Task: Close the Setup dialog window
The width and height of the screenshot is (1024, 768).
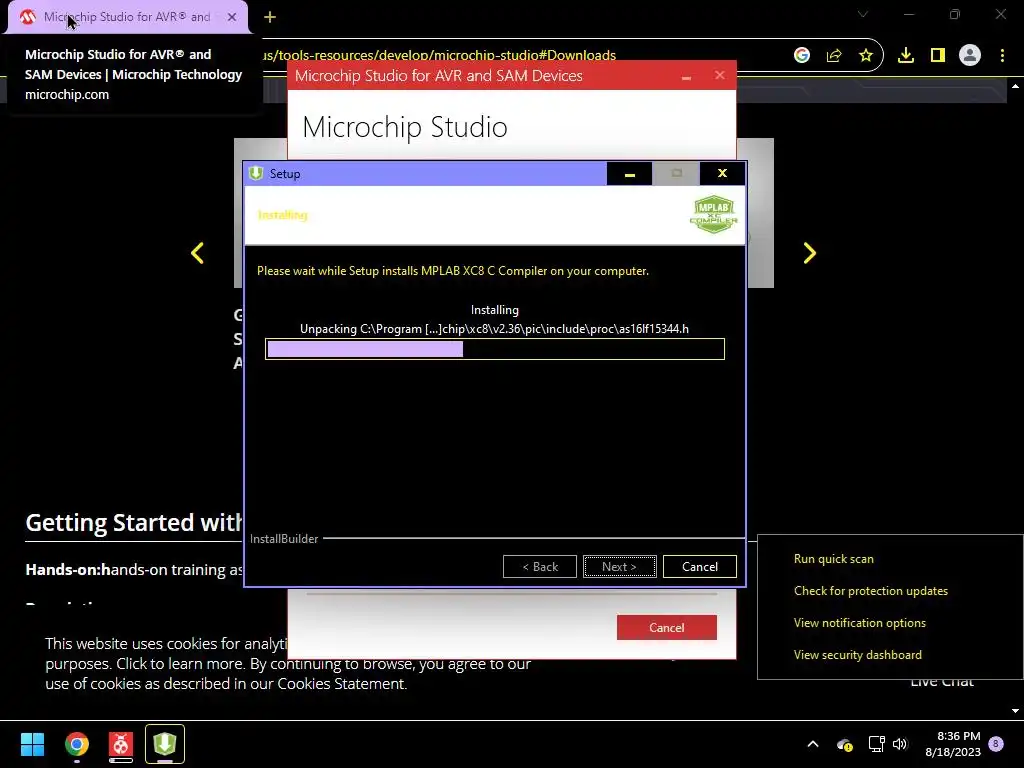Action: click(722, 173)
